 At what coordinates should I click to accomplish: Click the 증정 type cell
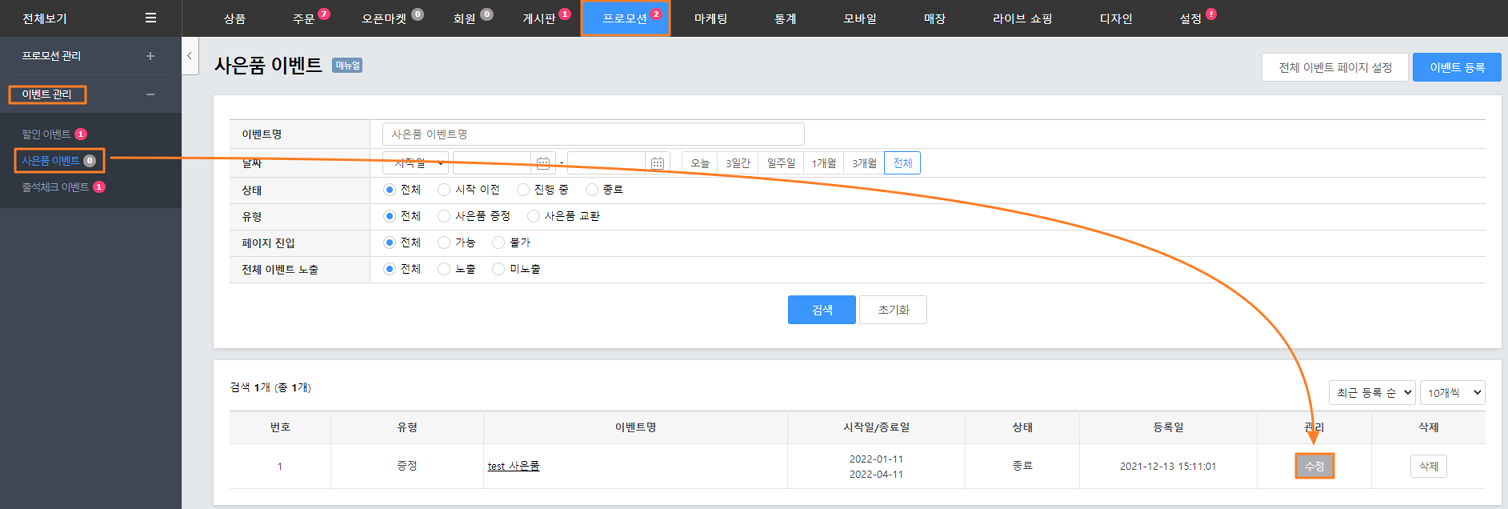(407, 466)
